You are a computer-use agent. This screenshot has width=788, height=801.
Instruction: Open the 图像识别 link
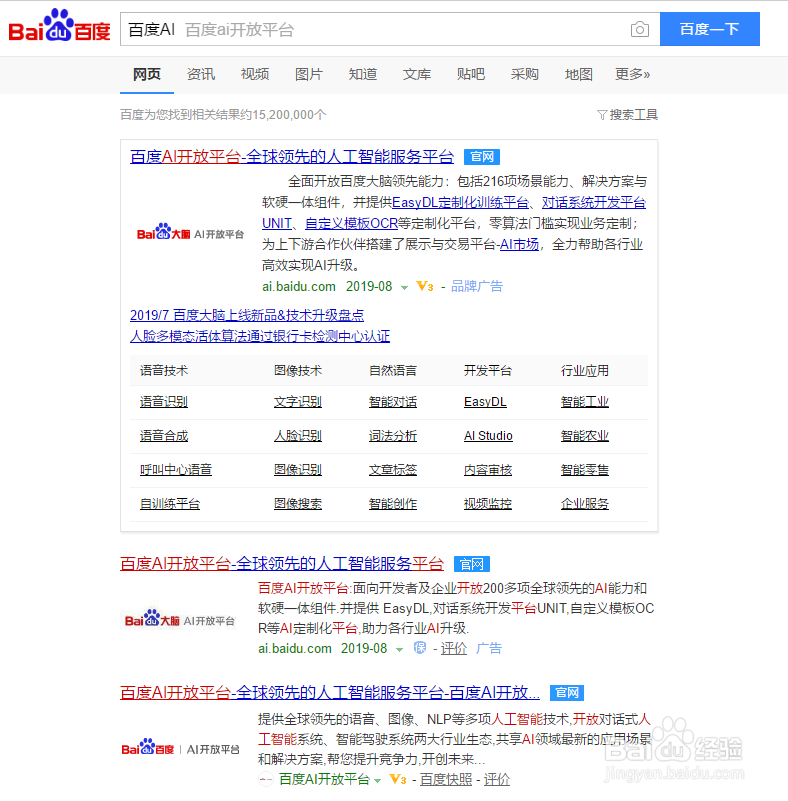coord(298,470)
